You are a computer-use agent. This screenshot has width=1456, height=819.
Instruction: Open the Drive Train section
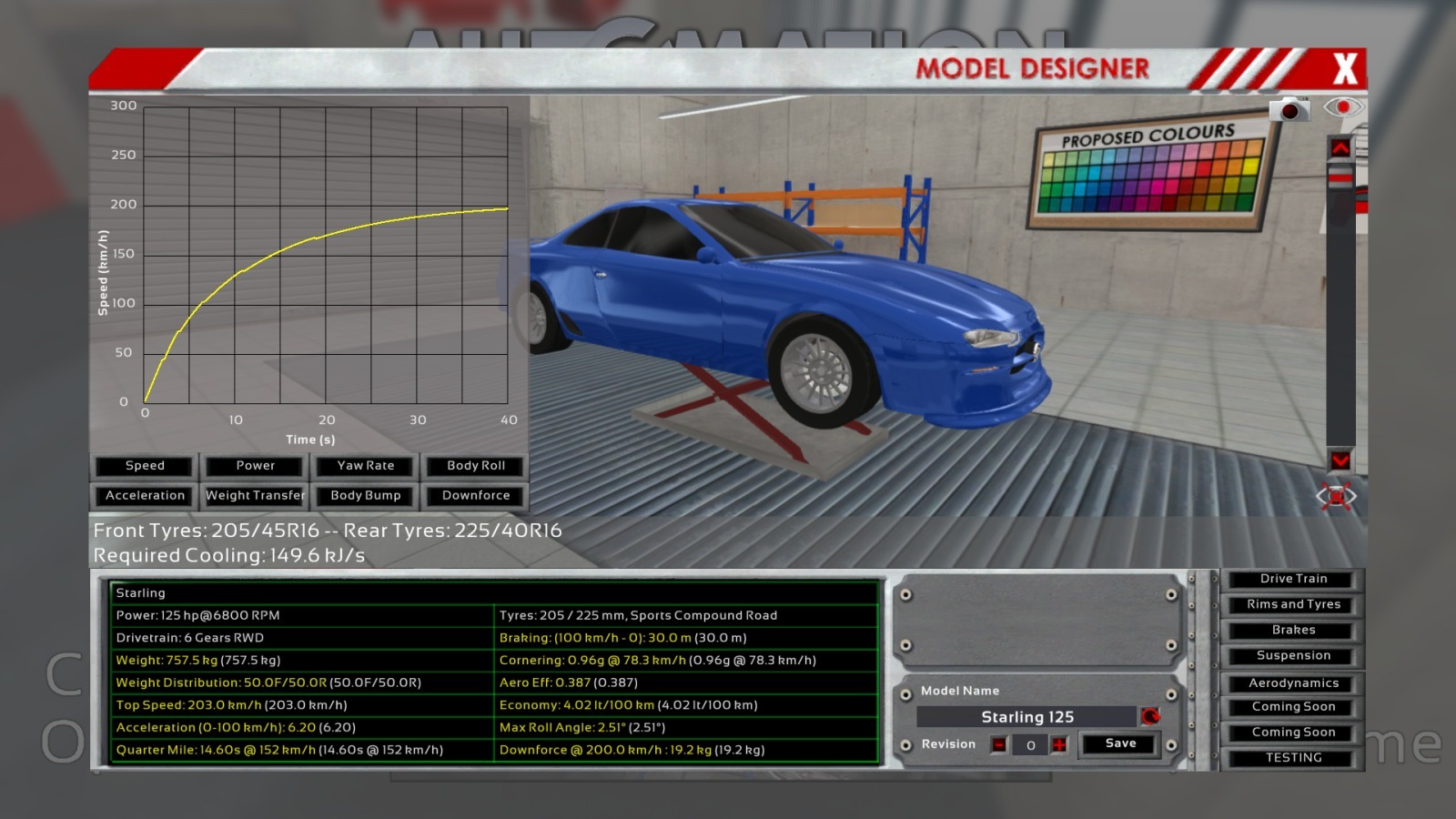pyautogui.click(x=1293, y=579)
